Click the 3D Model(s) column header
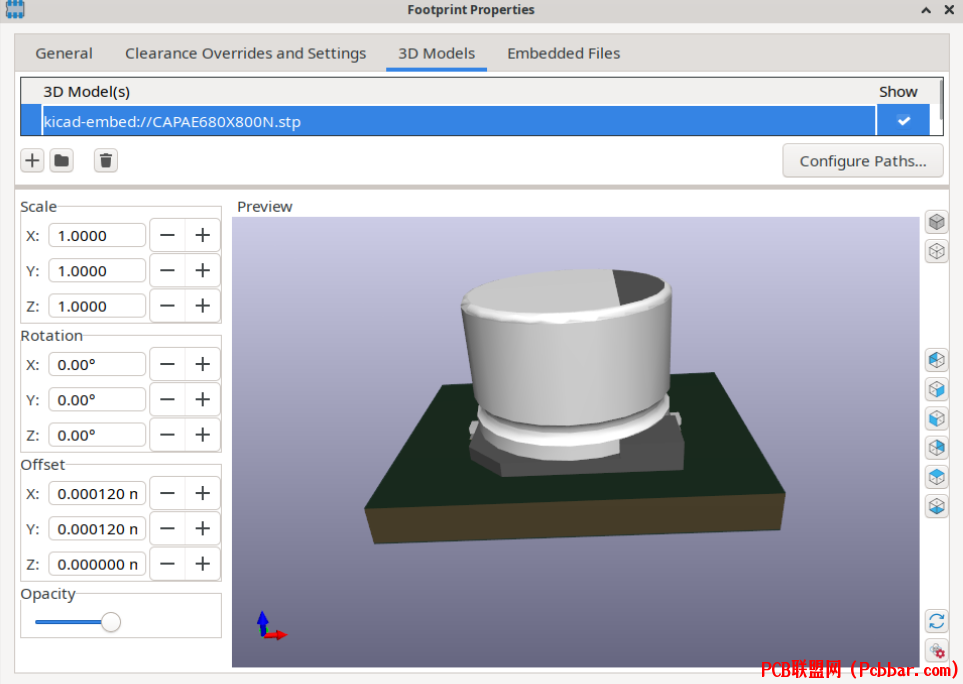The width and height of the screenshot is (963, 684). pyautogui.click(x=86, y=91)
